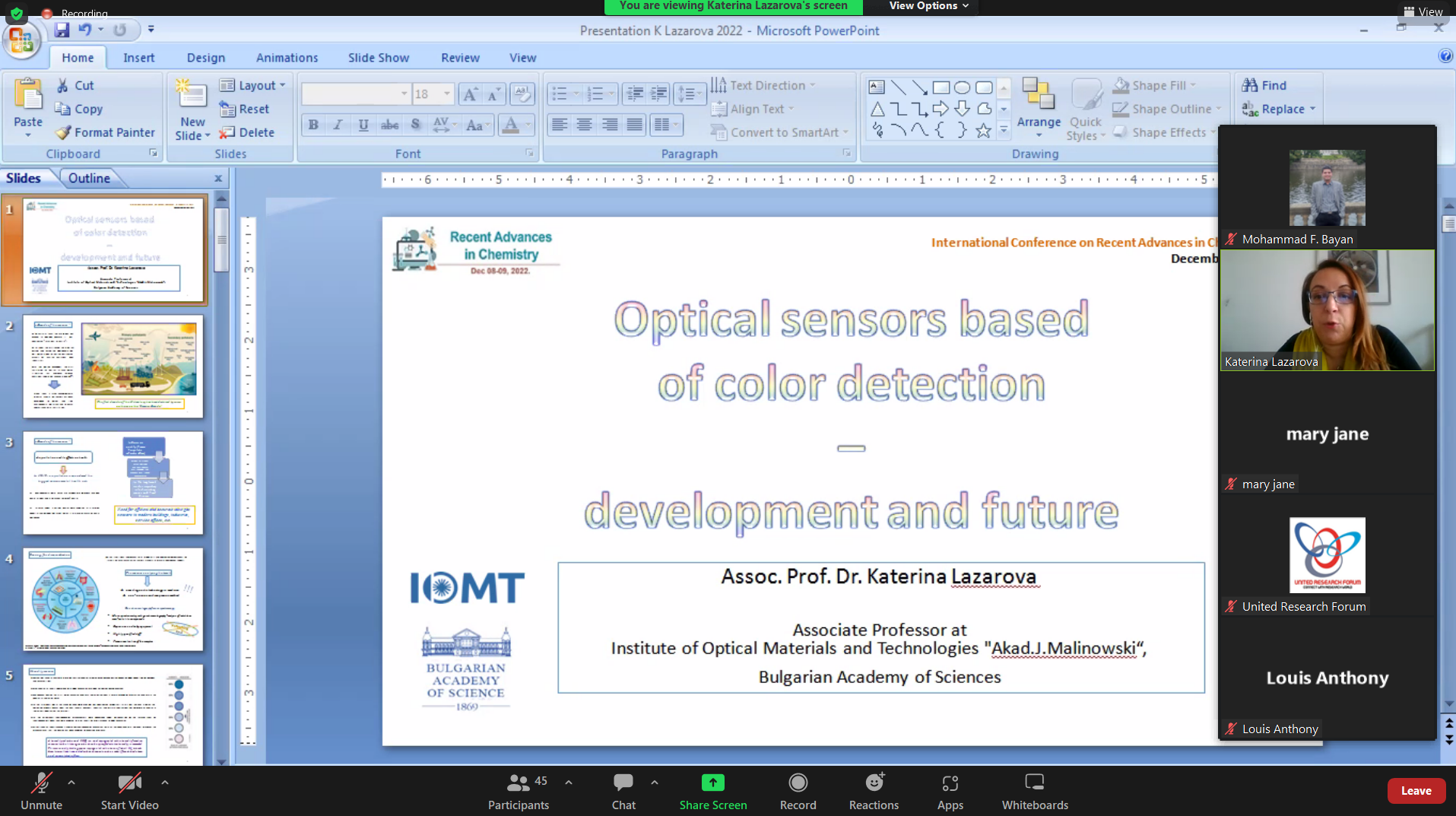Open the font size combo box
1456x816 pixels.
433,94
